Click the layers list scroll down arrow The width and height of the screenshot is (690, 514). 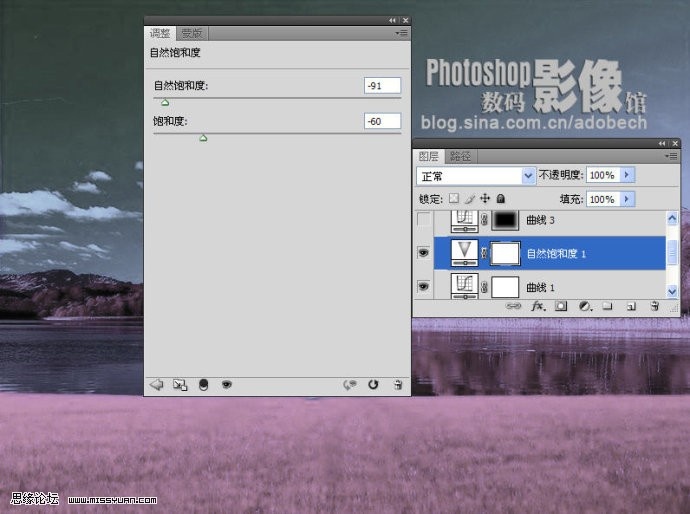[672, 291]
